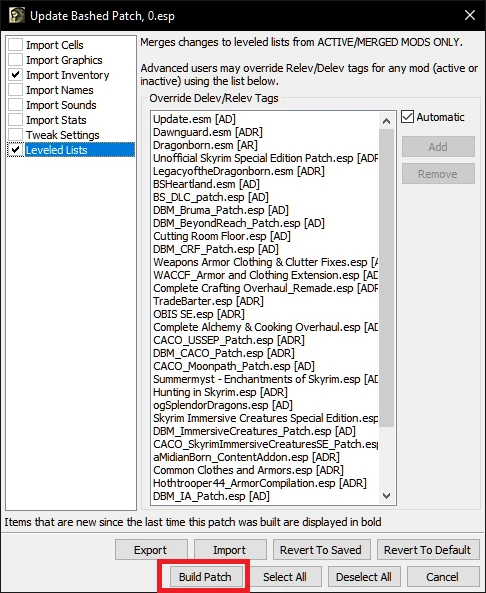
Task: Click the greyed Remove button
Action: tap(438, 174)
